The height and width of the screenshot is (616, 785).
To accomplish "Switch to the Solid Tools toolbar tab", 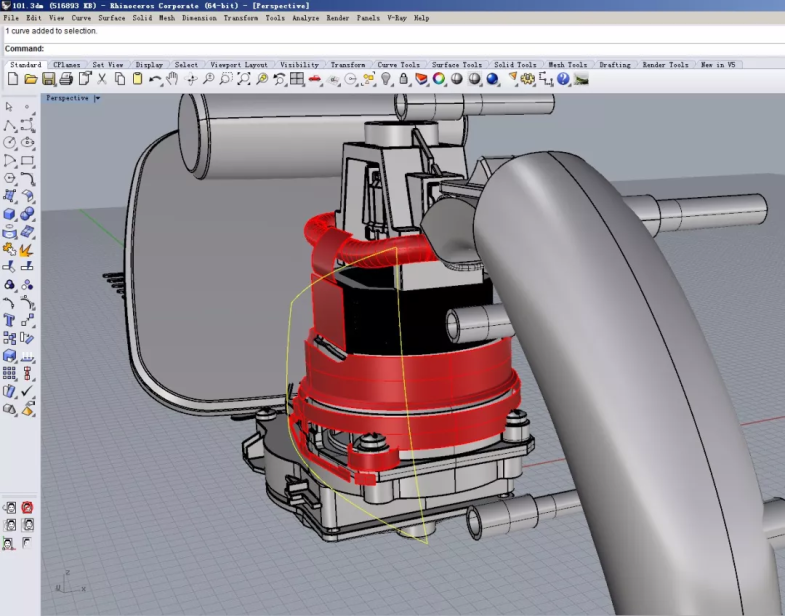I will click(516, 65).
